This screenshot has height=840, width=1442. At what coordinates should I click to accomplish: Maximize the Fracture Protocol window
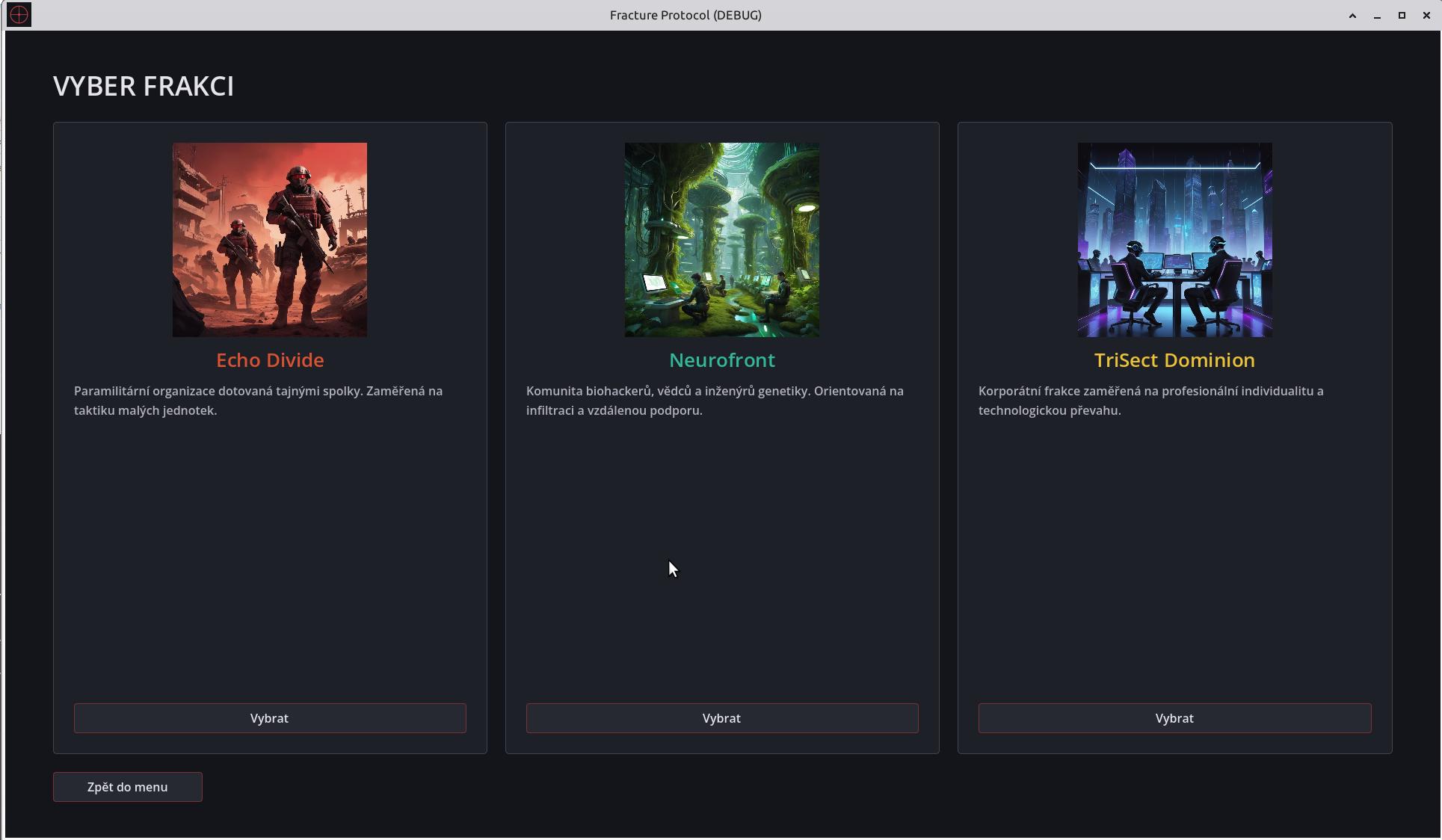[x=1402, y=16]
